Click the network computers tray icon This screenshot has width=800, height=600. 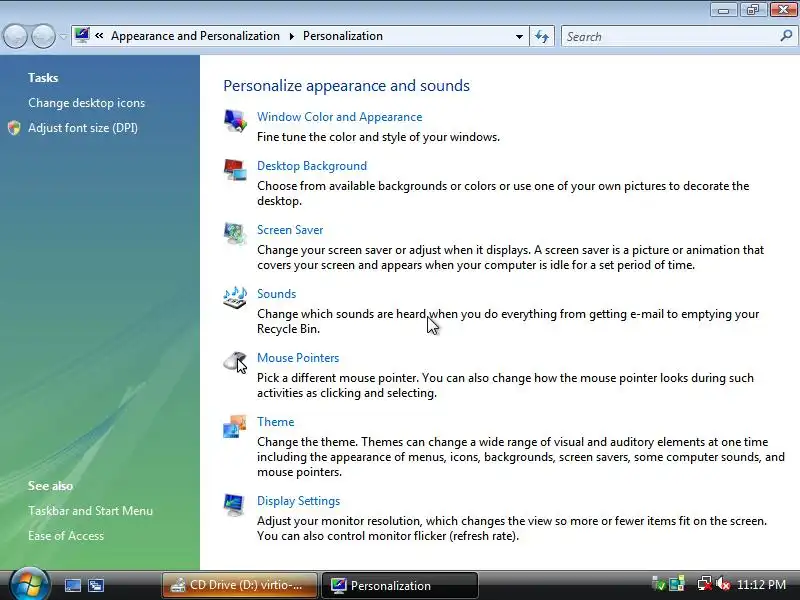(677, 584)
